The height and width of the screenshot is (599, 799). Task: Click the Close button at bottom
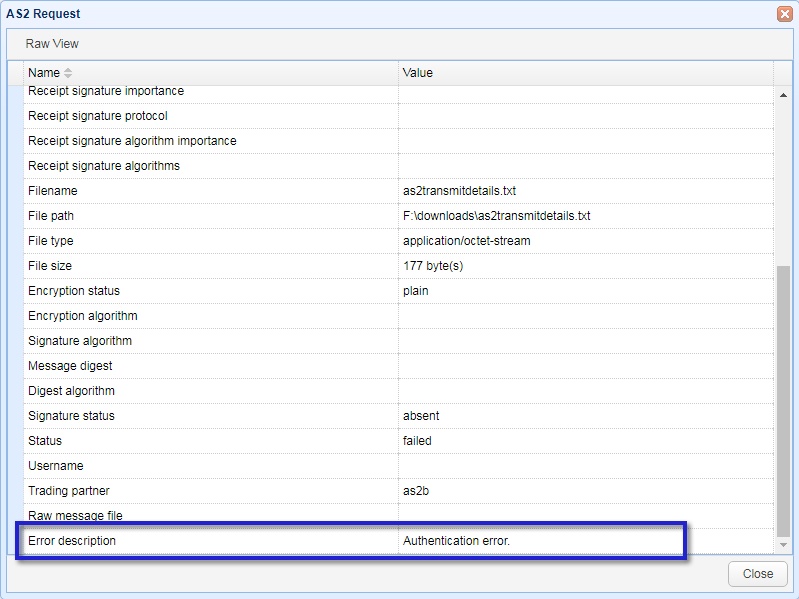click(757, 574)
